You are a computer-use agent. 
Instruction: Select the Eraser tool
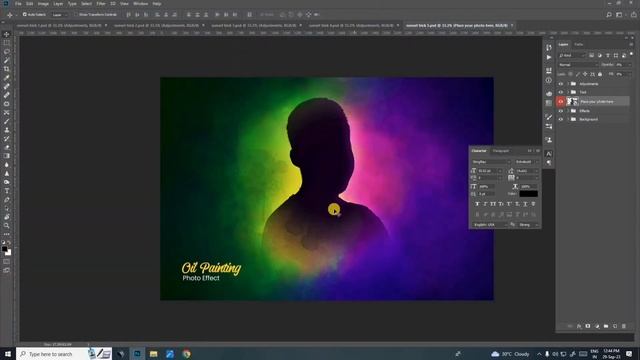[x=7, y=147]
